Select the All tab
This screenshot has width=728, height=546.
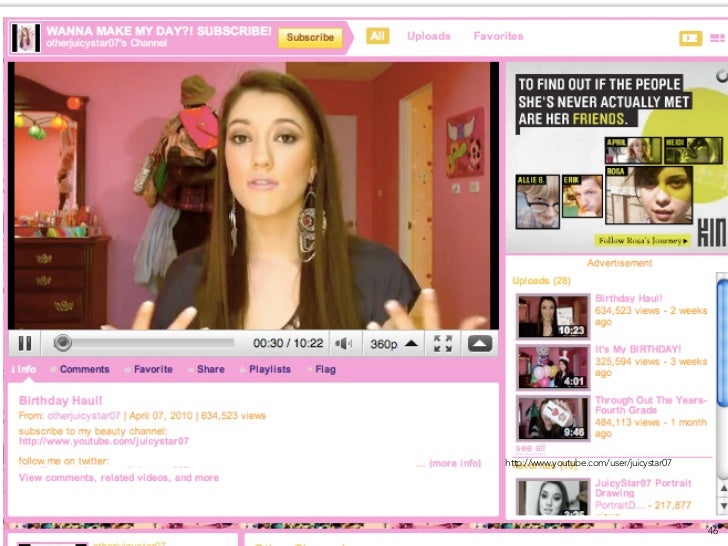point(377,36)
